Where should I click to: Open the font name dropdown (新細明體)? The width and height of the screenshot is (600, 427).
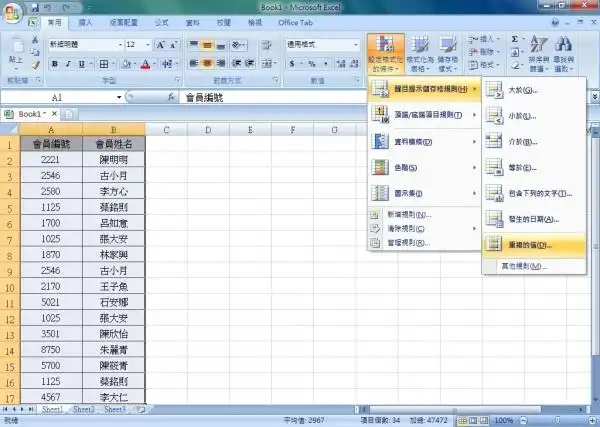pyautogui.click(x=120, y=45)
